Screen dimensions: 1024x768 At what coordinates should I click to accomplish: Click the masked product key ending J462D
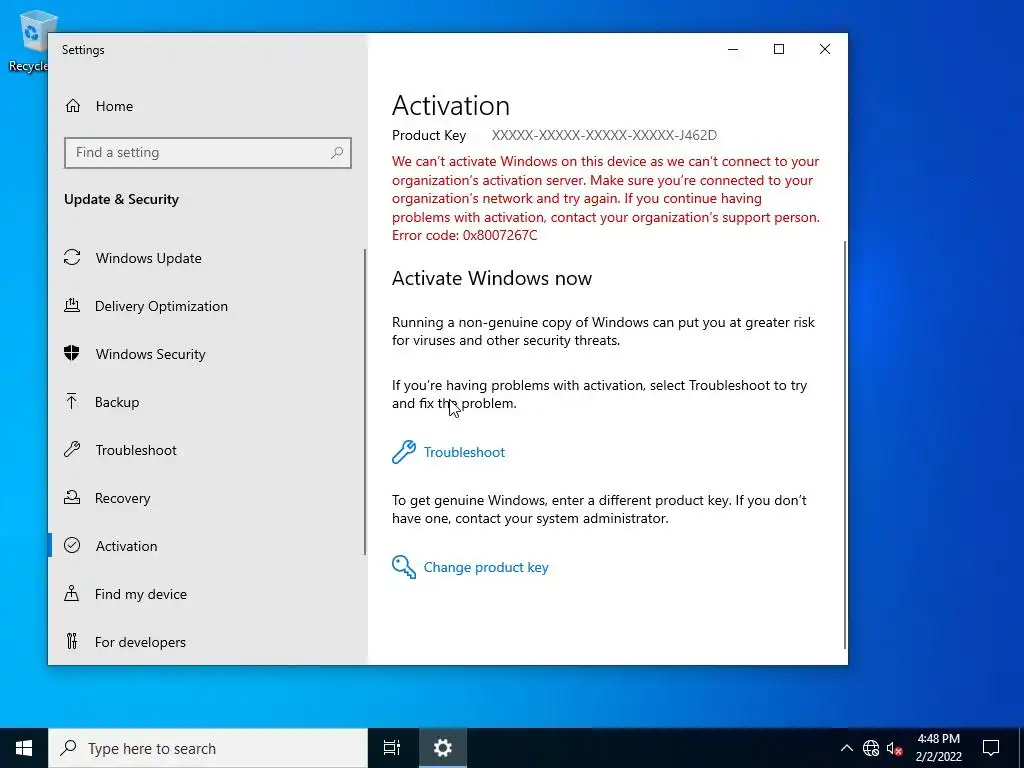click(x=604, y=135)
